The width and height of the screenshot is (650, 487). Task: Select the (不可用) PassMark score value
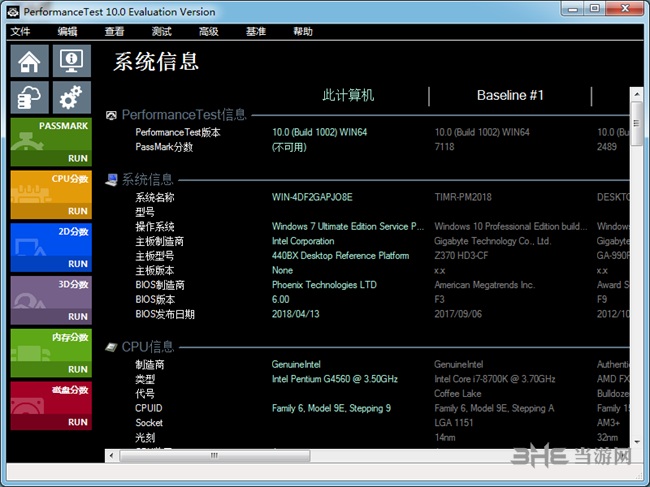[289, 147]
